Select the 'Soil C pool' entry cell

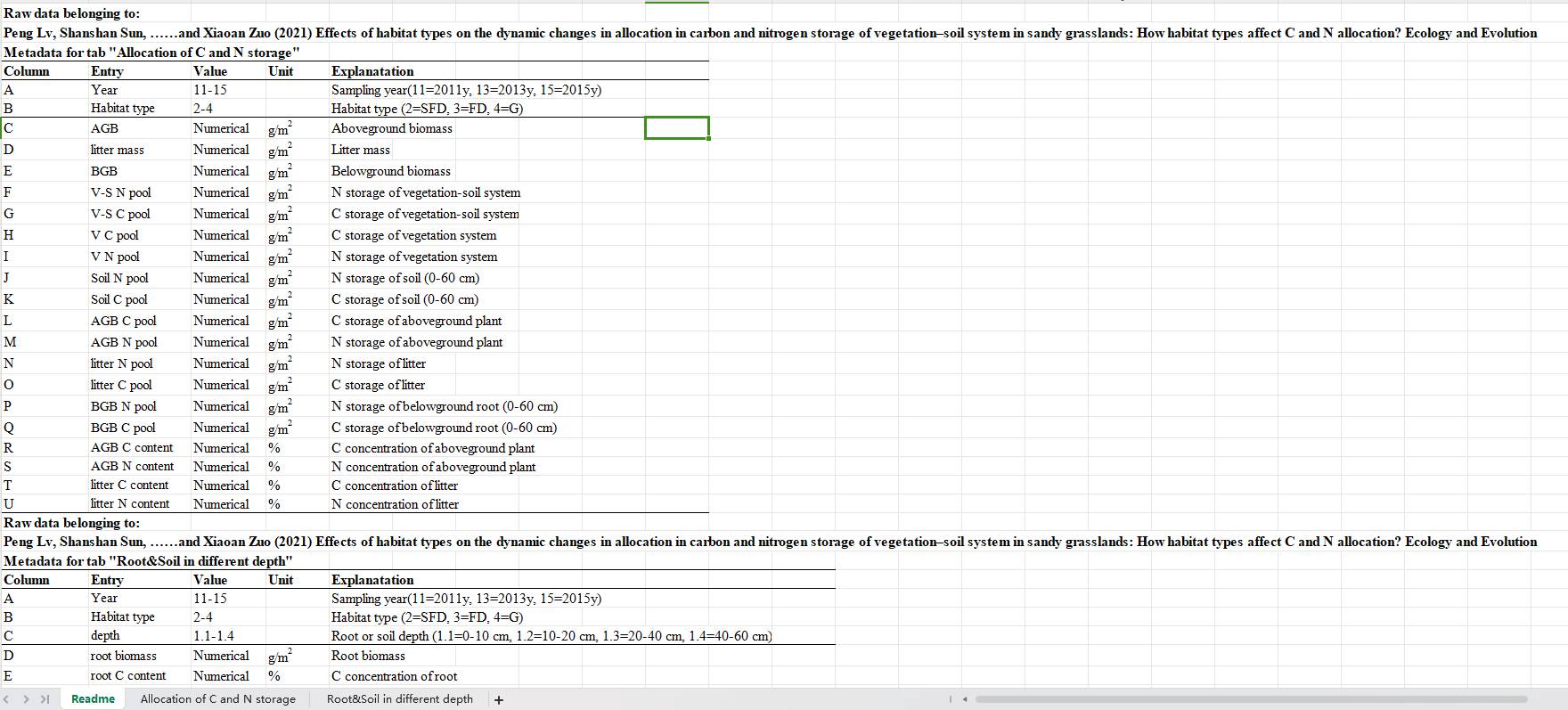coord(118,299)
